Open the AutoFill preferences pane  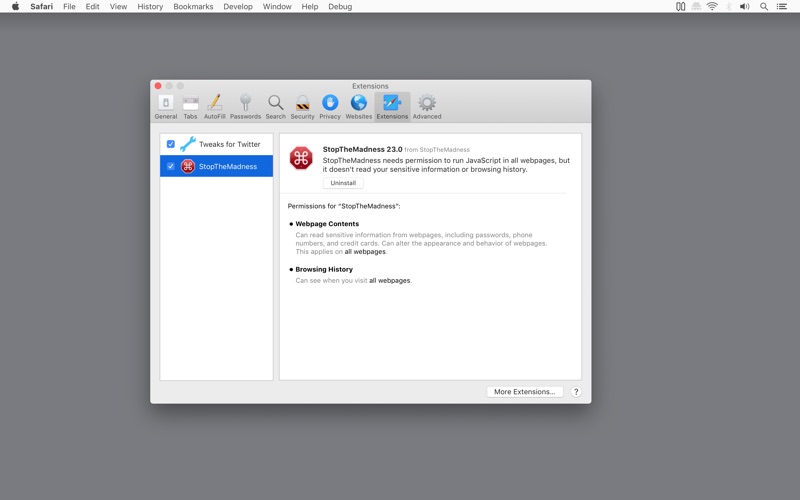click(214, 107)
